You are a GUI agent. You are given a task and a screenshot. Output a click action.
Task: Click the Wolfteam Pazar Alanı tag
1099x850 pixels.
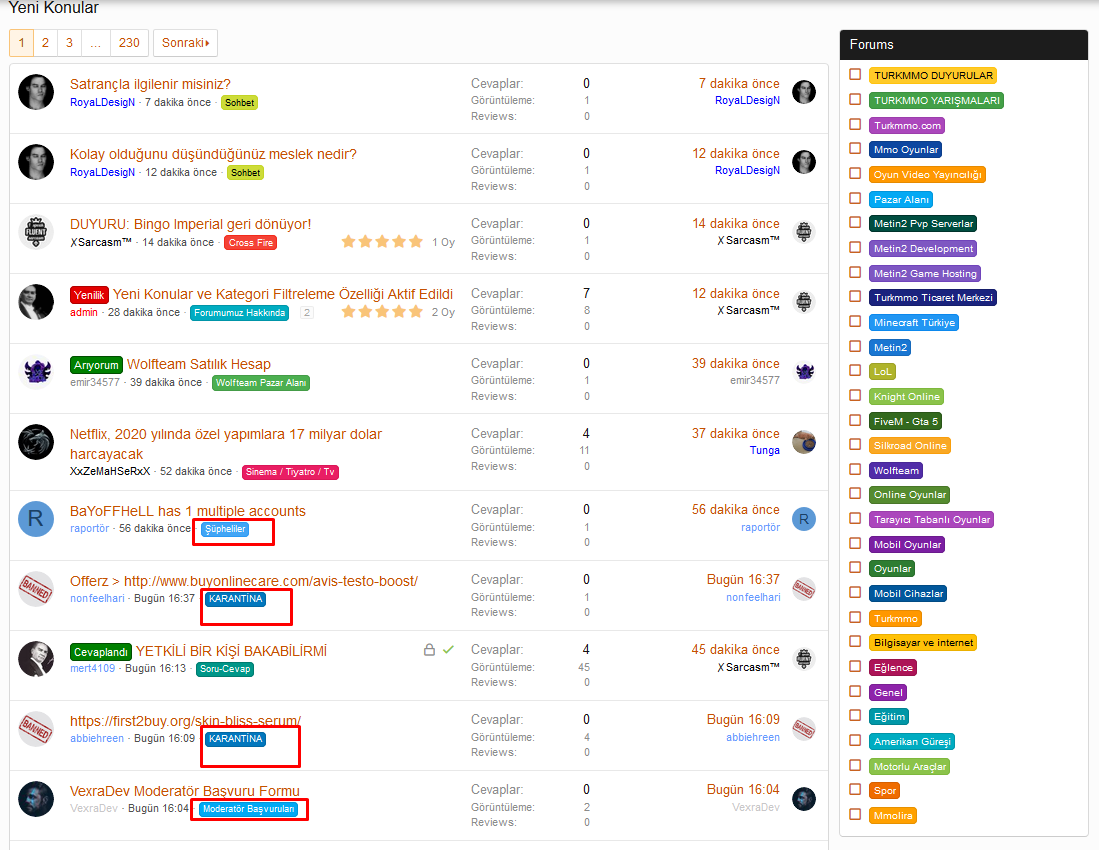point(261,383)
